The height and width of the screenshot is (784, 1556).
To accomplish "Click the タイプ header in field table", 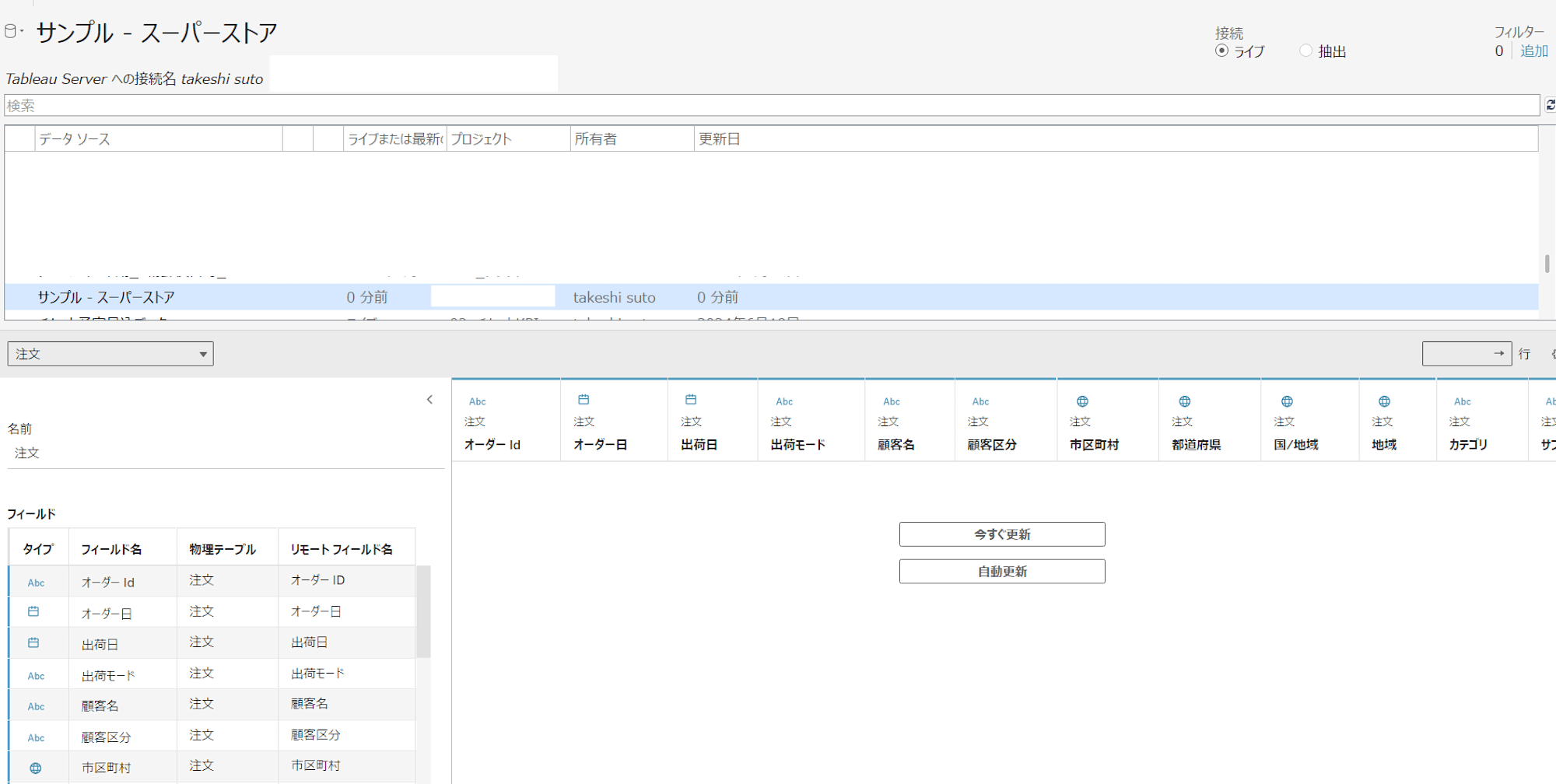I will click(x=38, y=549).
